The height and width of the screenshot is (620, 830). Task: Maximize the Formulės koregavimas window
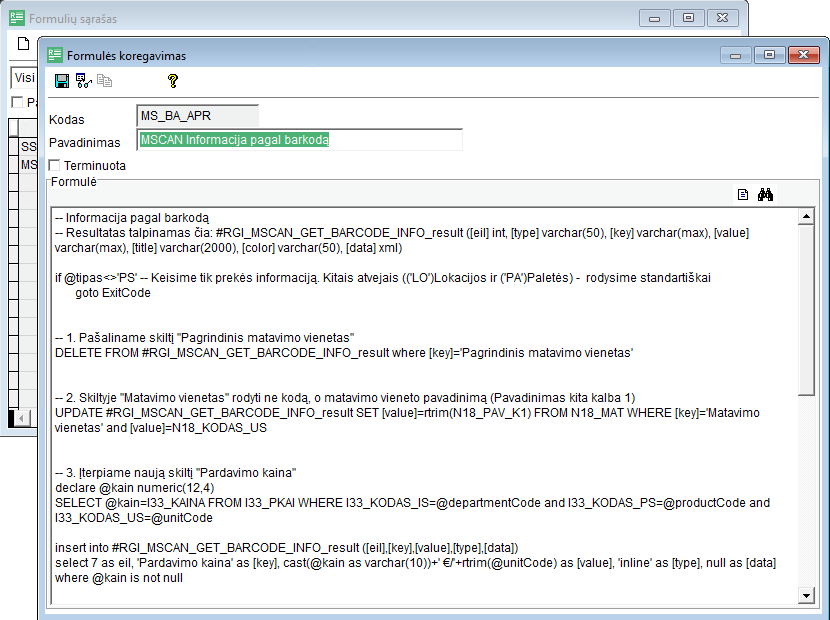[x=769, y=55]
